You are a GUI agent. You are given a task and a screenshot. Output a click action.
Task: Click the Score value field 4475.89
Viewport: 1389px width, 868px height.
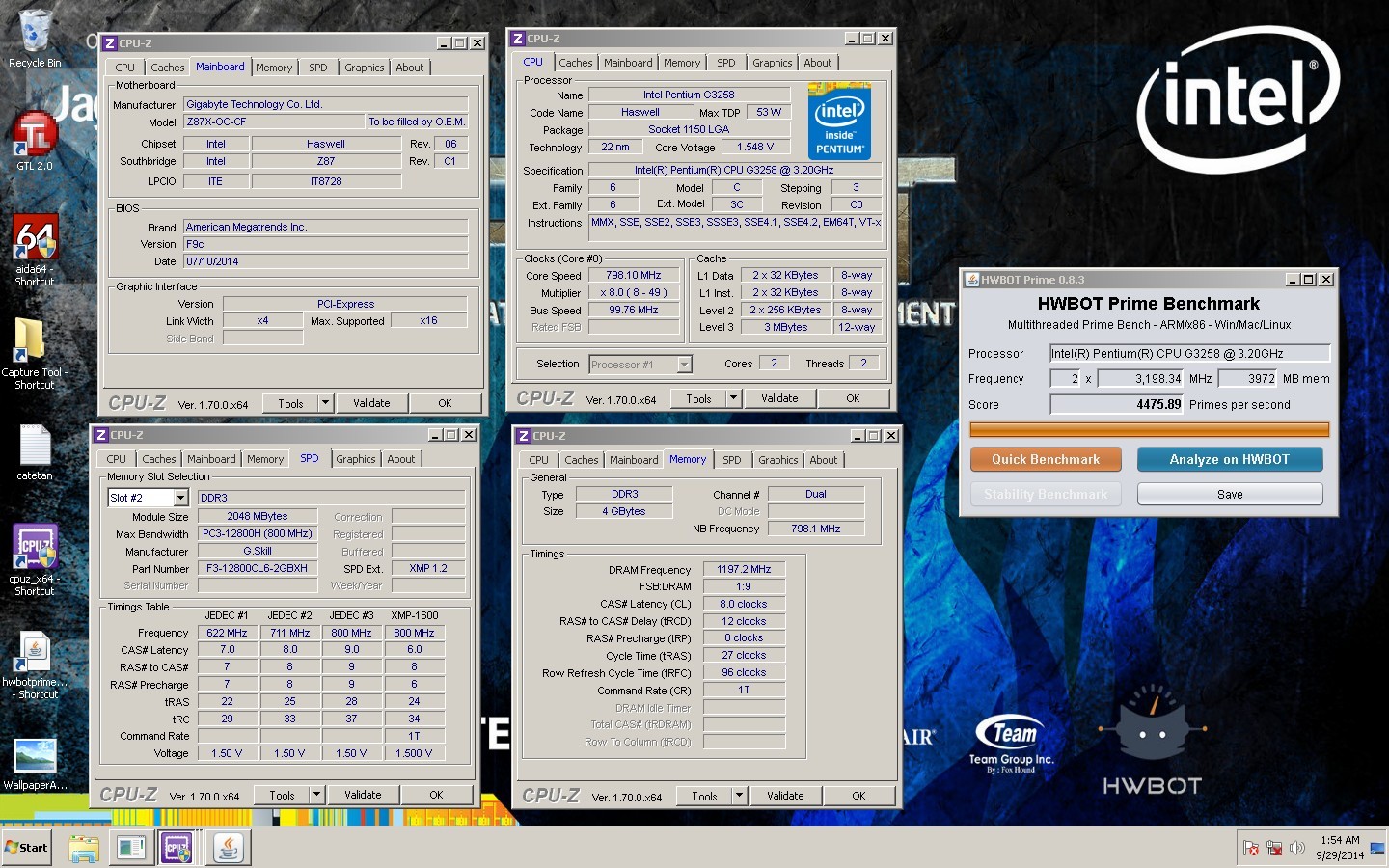pyautogui.click(x=1116, y=404)
